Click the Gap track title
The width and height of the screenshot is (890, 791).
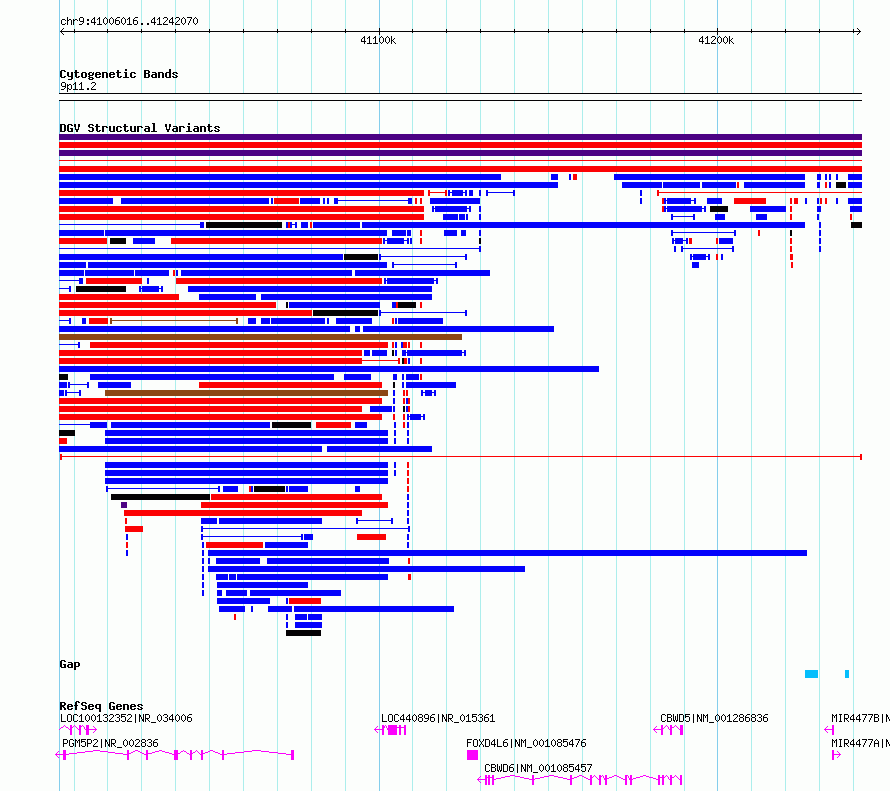point(70,664)
